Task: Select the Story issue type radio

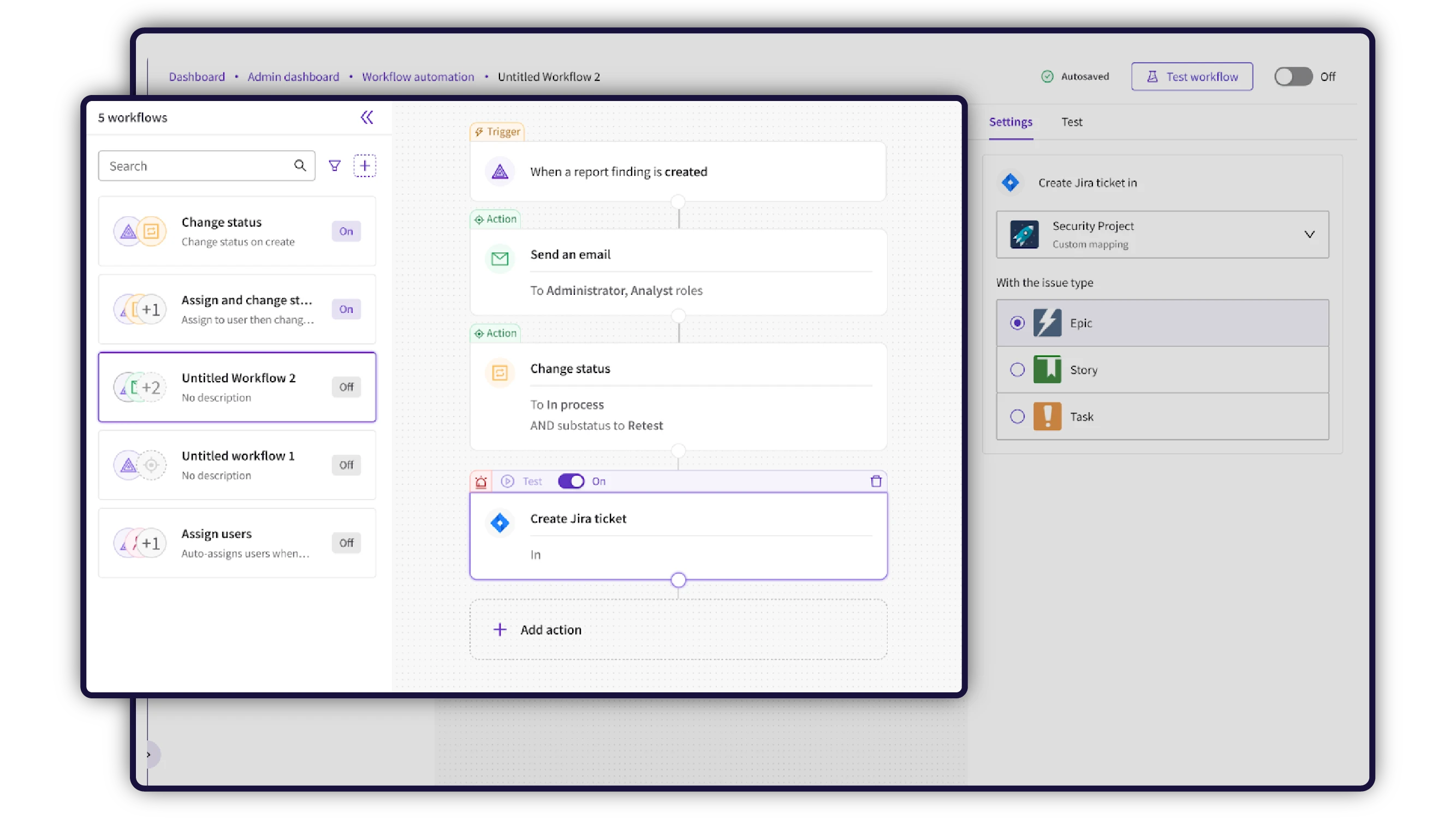Action: pyautogui.click(x=1017, y=370)
